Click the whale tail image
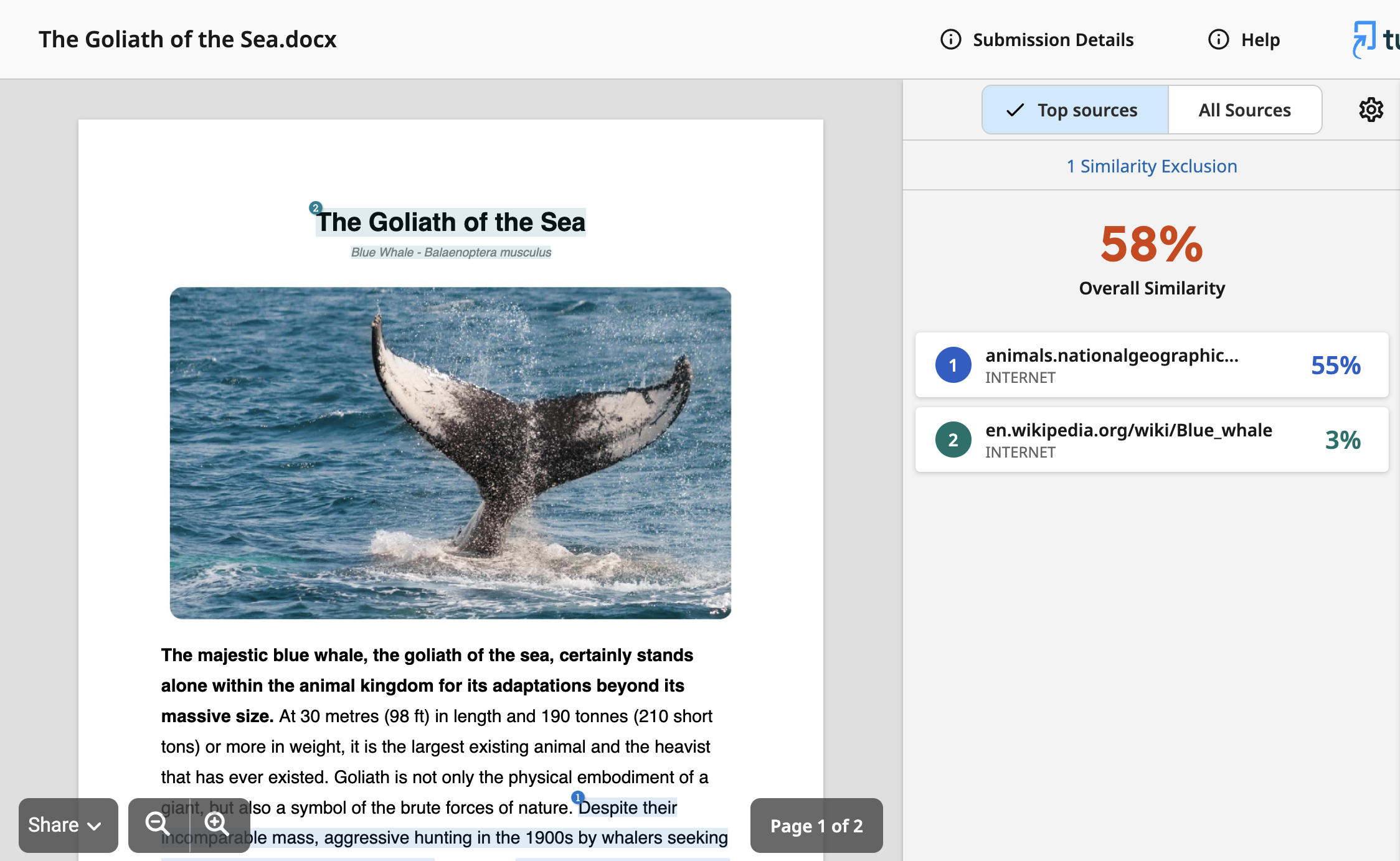Viewport: 1400px width, 861px height. point(450,453)
